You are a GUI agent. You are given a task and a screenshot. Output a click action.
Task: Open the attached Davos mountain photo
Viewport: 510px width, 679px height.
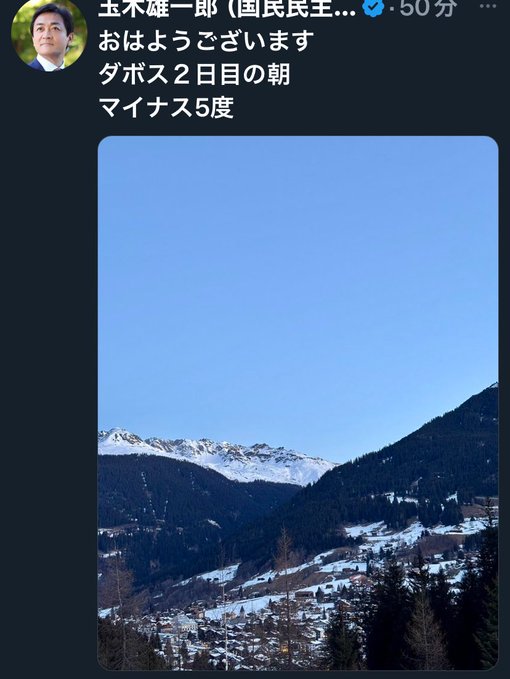[298, 403]
